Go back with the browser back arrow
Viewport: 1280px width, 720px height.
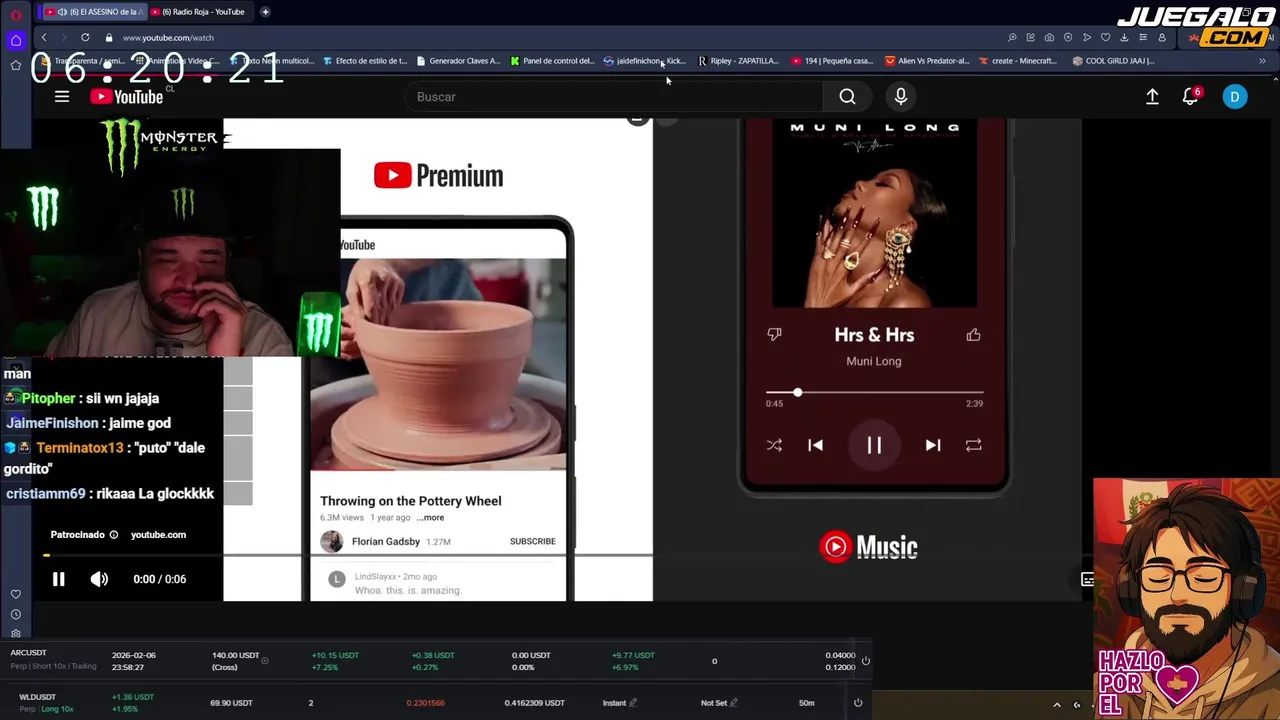point(44,37)
